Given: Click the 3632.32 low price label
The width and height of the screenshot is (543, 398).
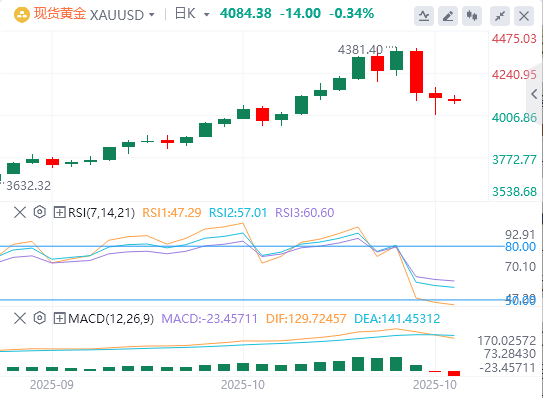Looking at the screenshot, I should click(x=28, y=186).
